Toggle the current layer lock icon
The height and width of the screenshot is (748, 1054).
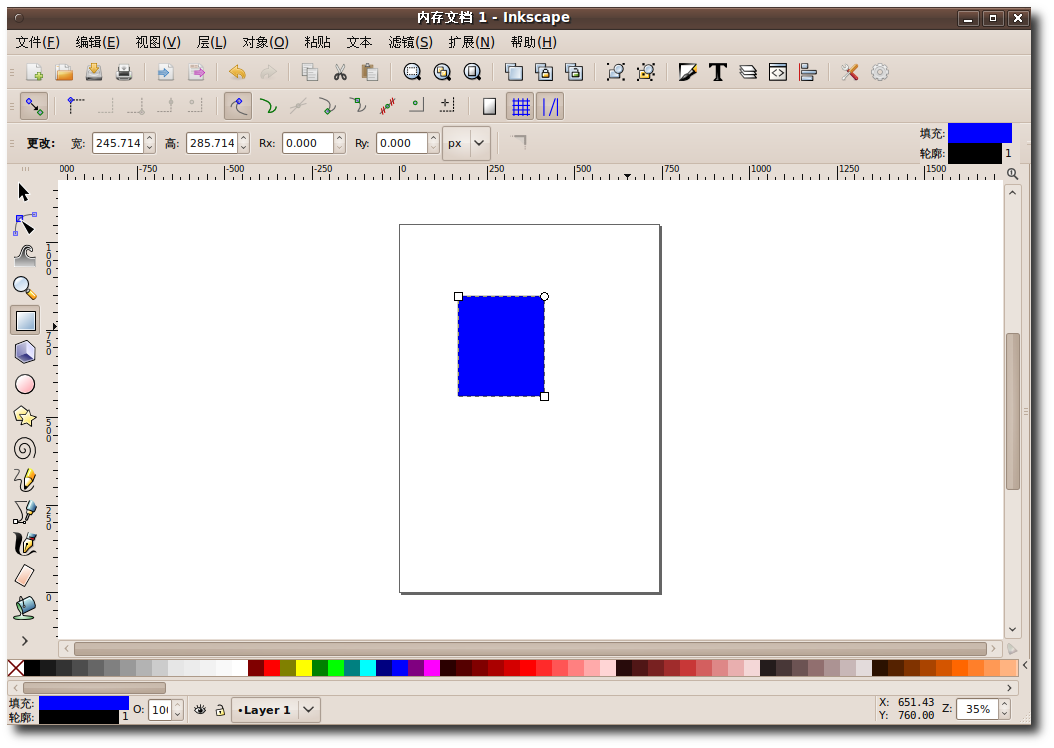[220, 710]
